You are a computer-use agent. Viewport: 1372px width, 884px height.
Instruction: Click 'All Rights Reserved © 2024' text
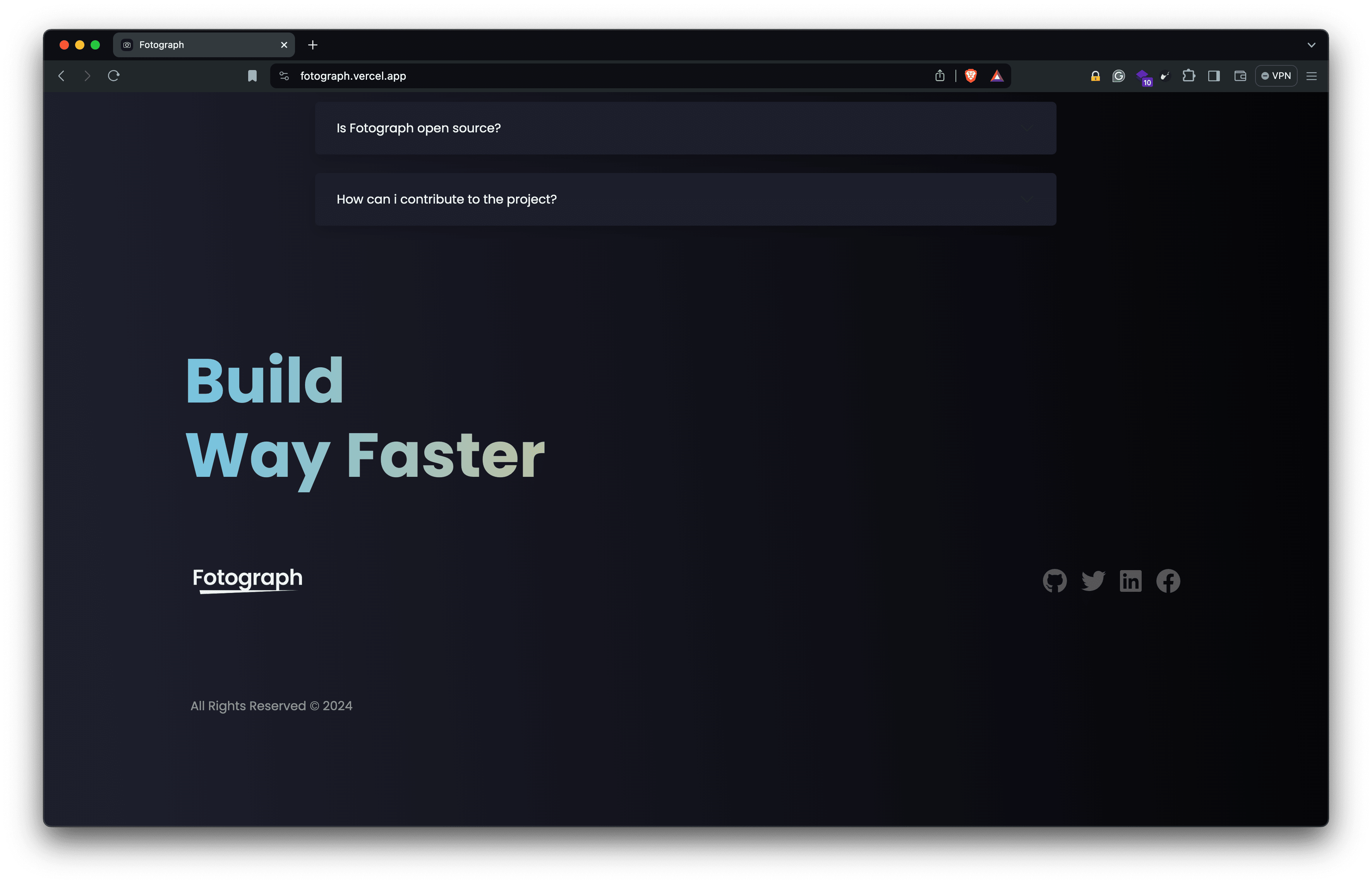271,706
